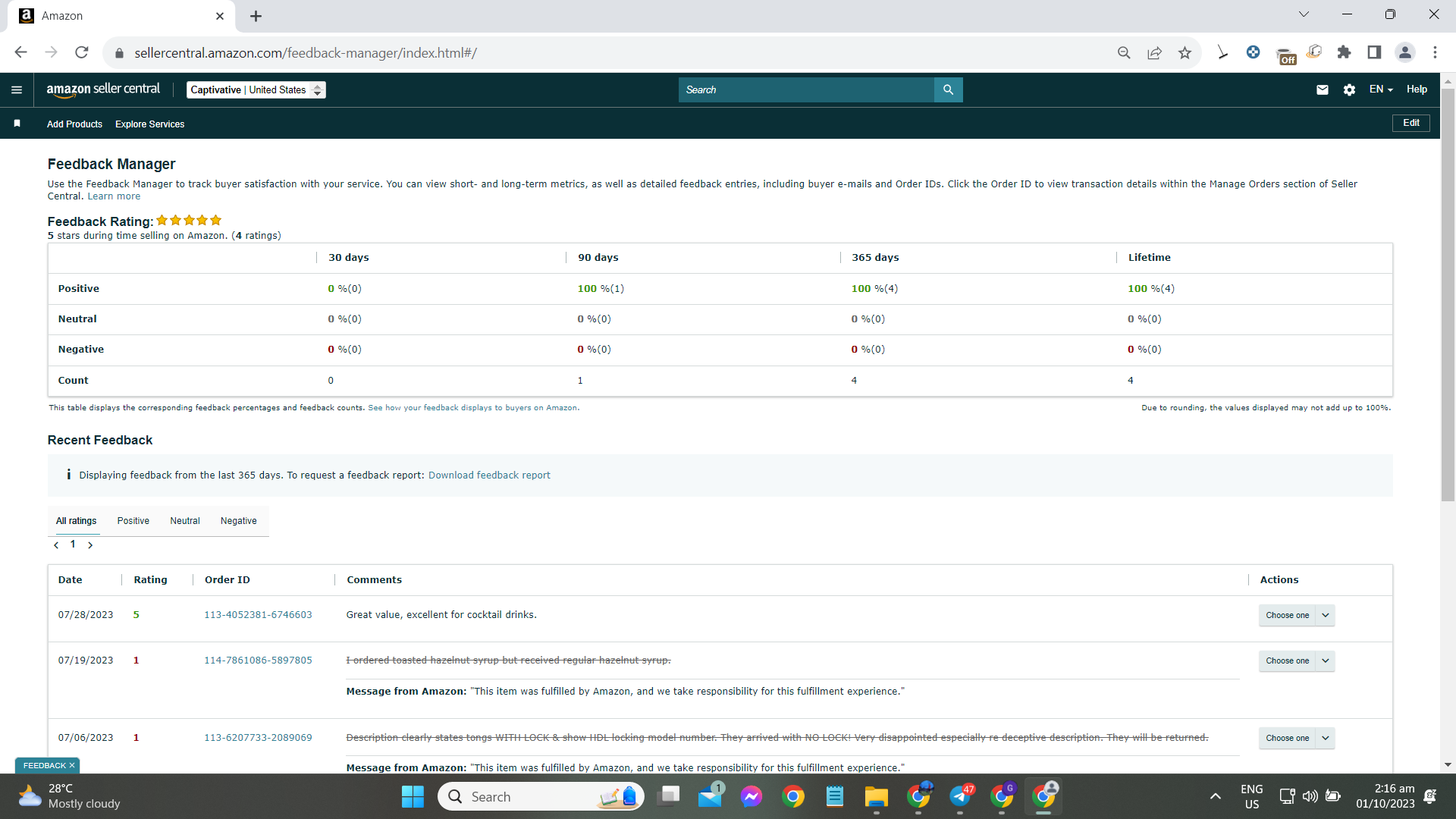Open Explore Services menu item
This screenshot has width=1456, height=819.
pyautogui.click(x=149, y=124)
